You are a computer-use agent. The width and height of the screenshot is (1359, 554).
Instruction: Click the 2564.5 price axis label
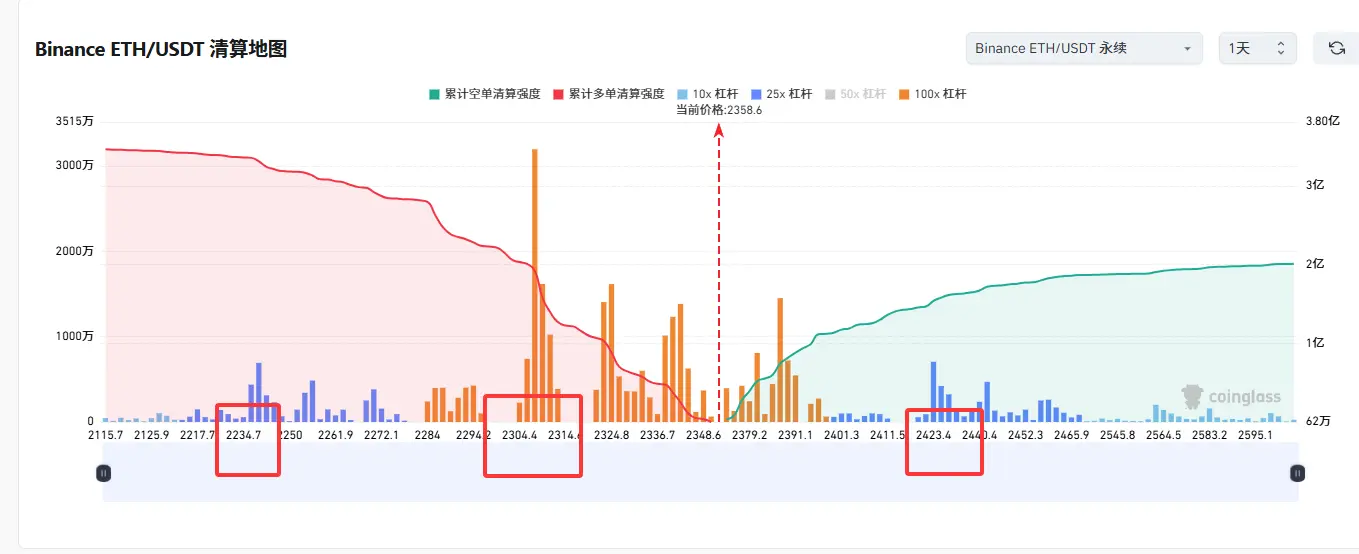point(1163,435)
